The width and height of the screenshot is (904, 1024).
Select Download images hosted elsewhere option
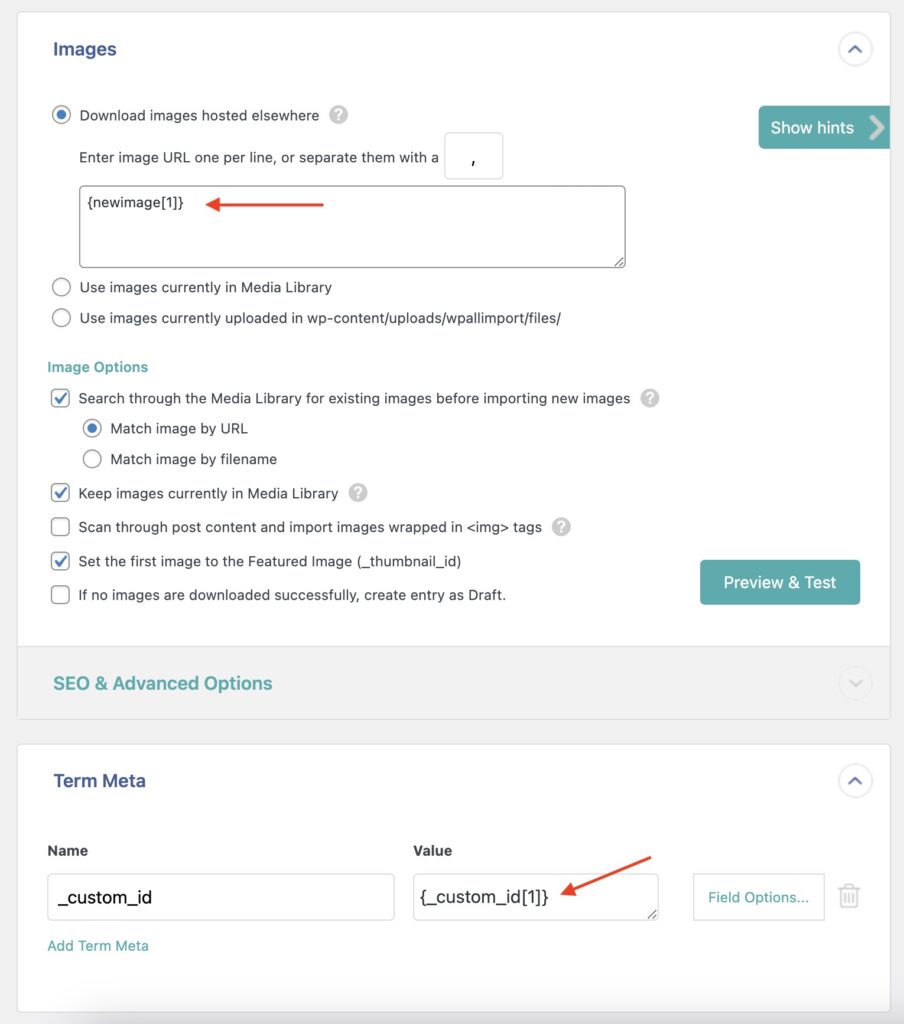click(62, 115)
